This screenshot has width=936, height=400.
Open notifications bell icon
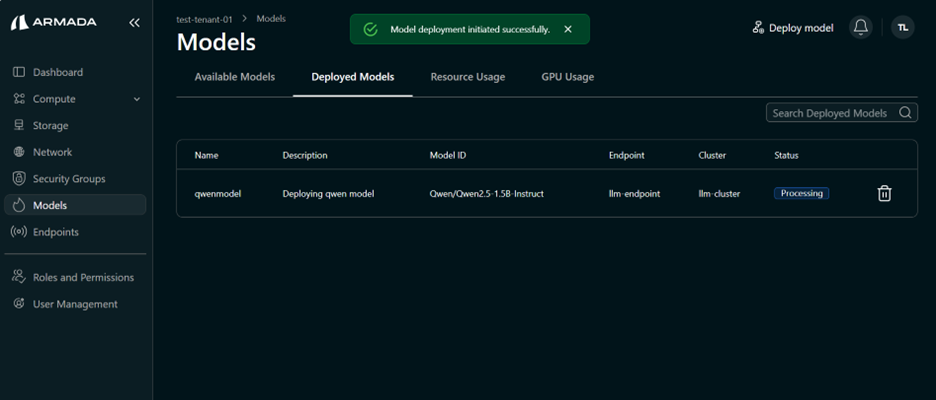click(860, 28)
